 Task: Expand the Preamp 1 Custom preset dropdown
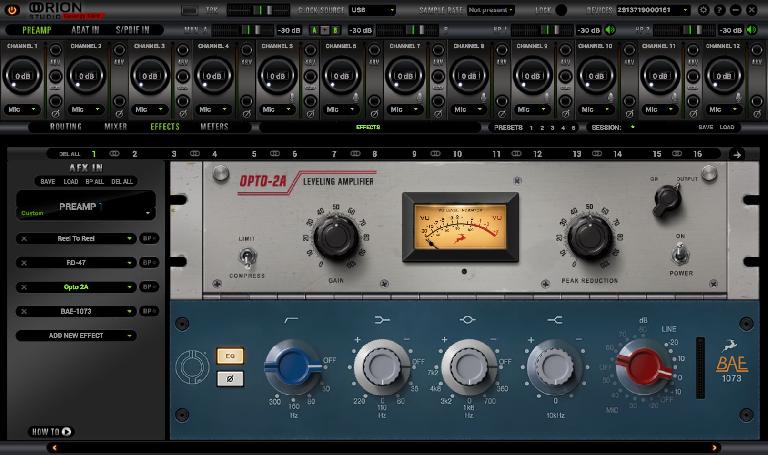tap(147, 213)
